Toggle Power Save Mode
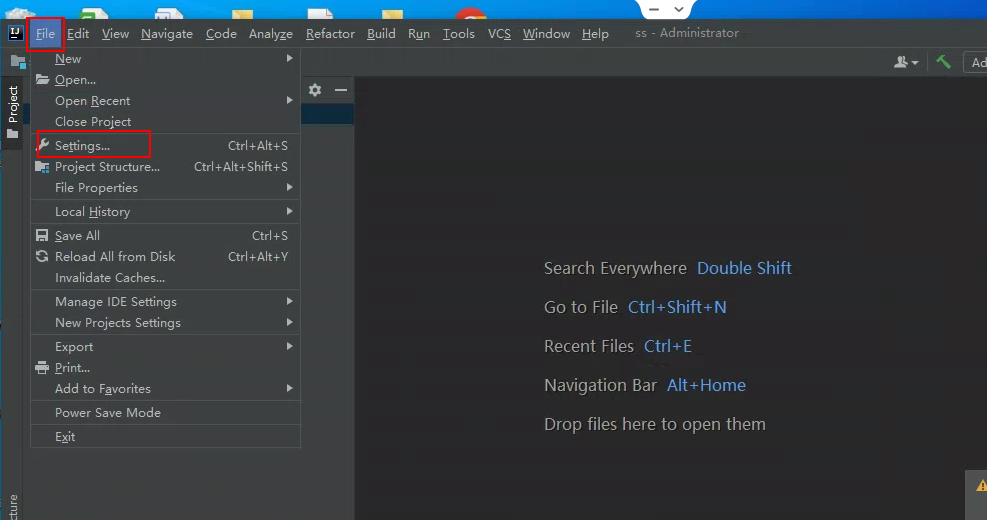Screen dimensions: 987x520 click(x=108, y=413)
